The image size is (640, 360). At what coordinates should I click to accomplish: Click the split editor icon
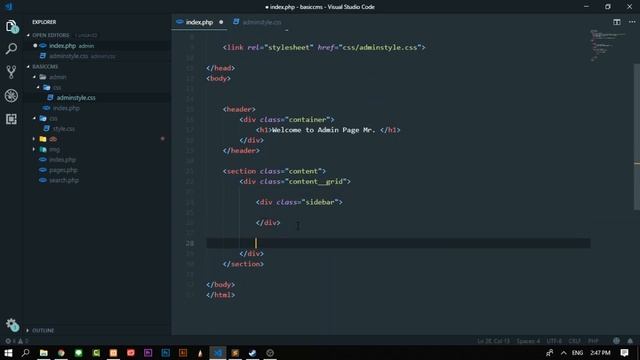[x=617, y=22]
